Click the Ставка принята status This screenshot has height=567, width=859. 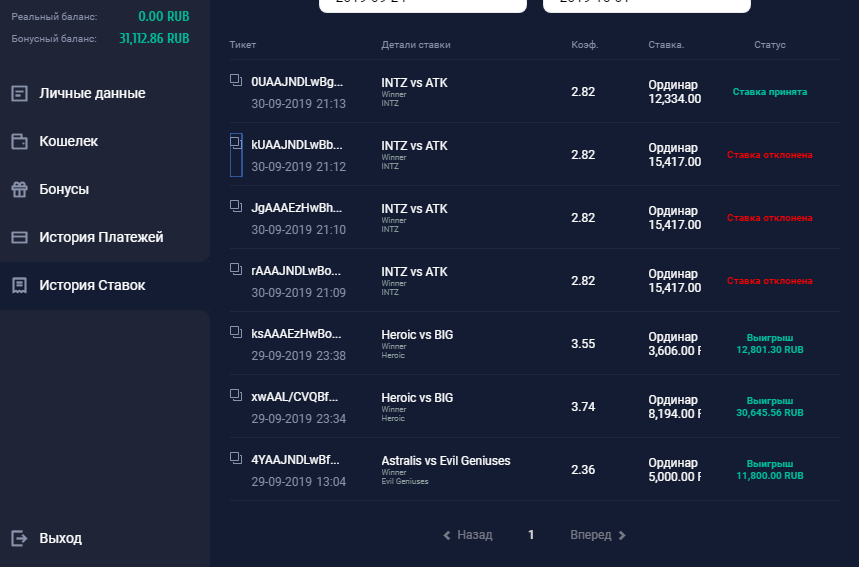(x=770, y=92)
